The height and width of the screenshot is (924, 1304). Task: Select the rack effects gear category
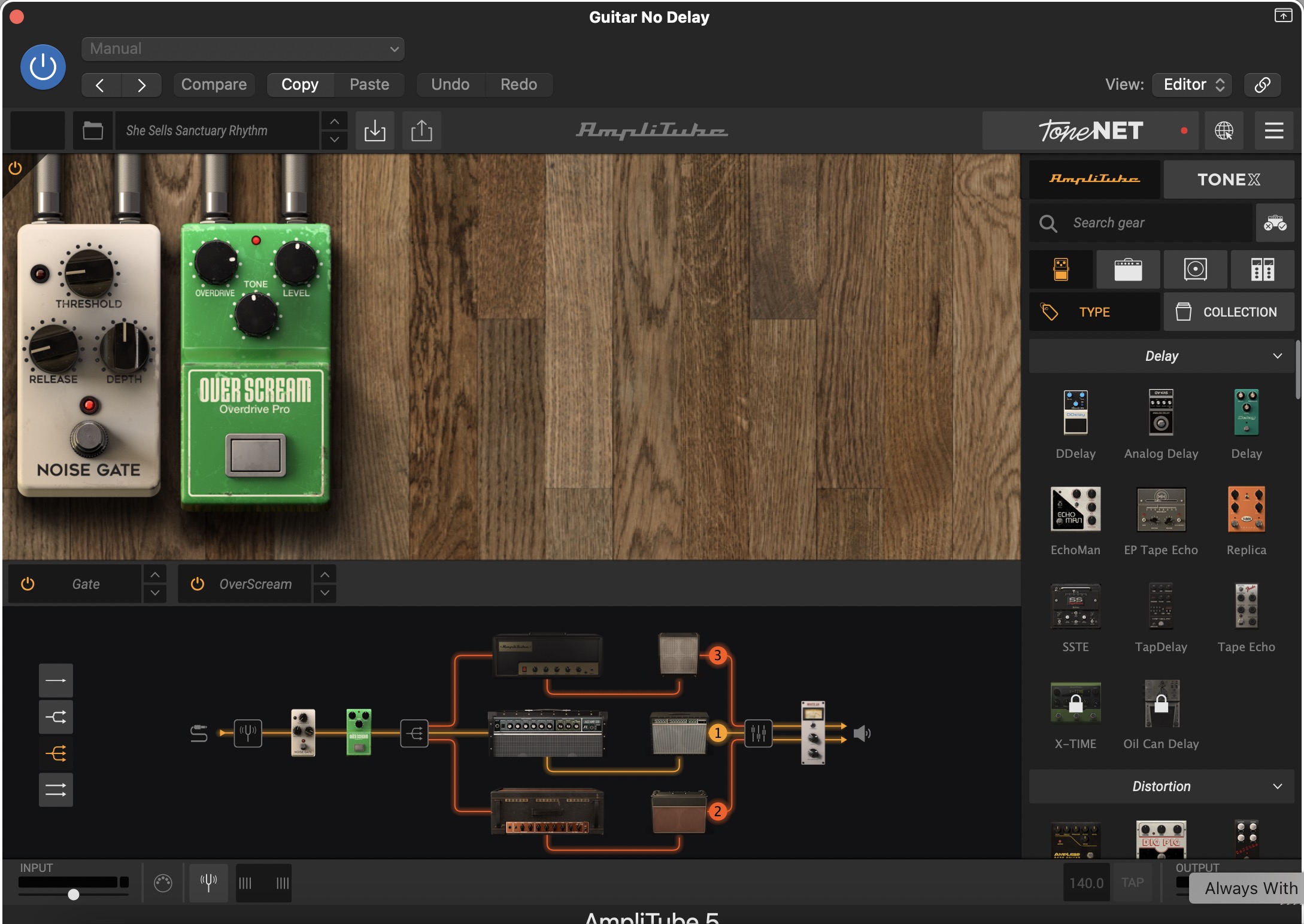coord(1262,269)
